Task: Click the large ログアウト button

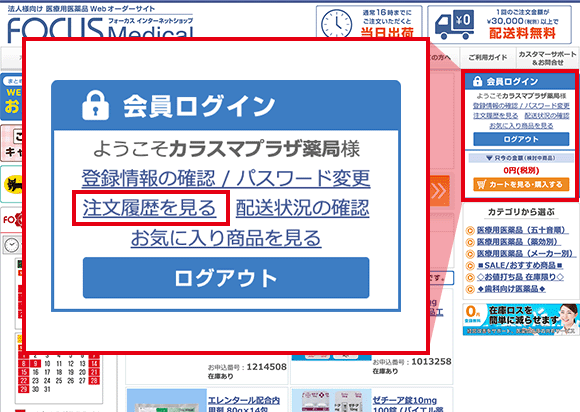Action: (x=226, y=278)
